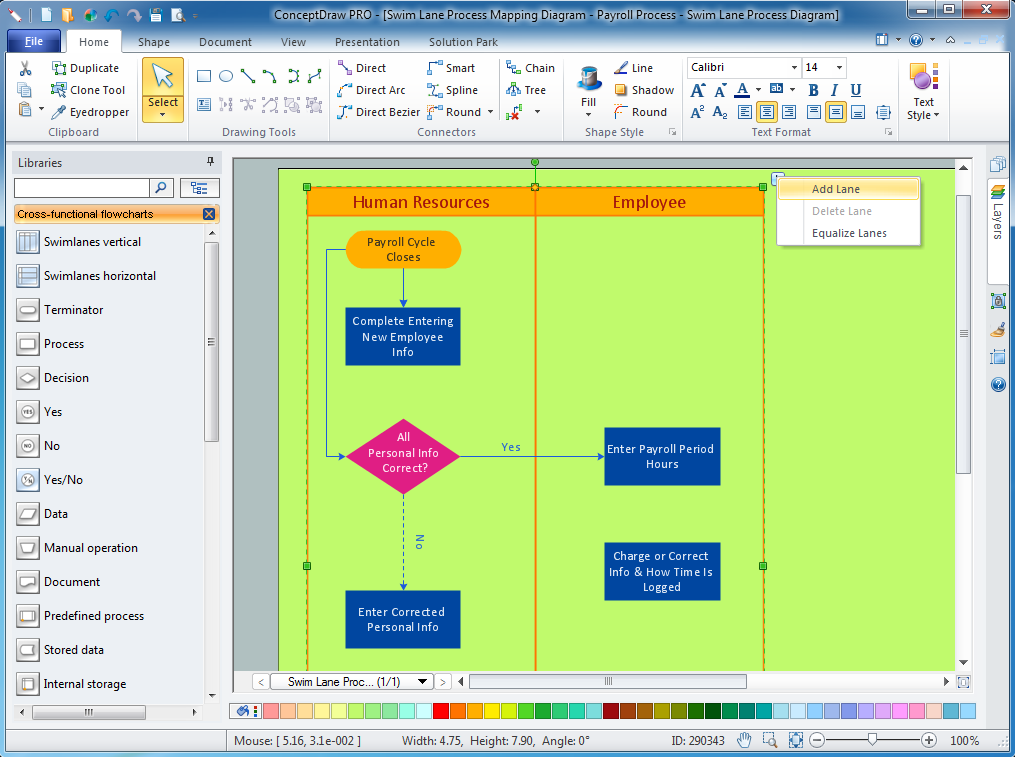The width and height of the screenshot is (1015, 757).
Task: Open the font size dropdown
Action: (838, 68)
